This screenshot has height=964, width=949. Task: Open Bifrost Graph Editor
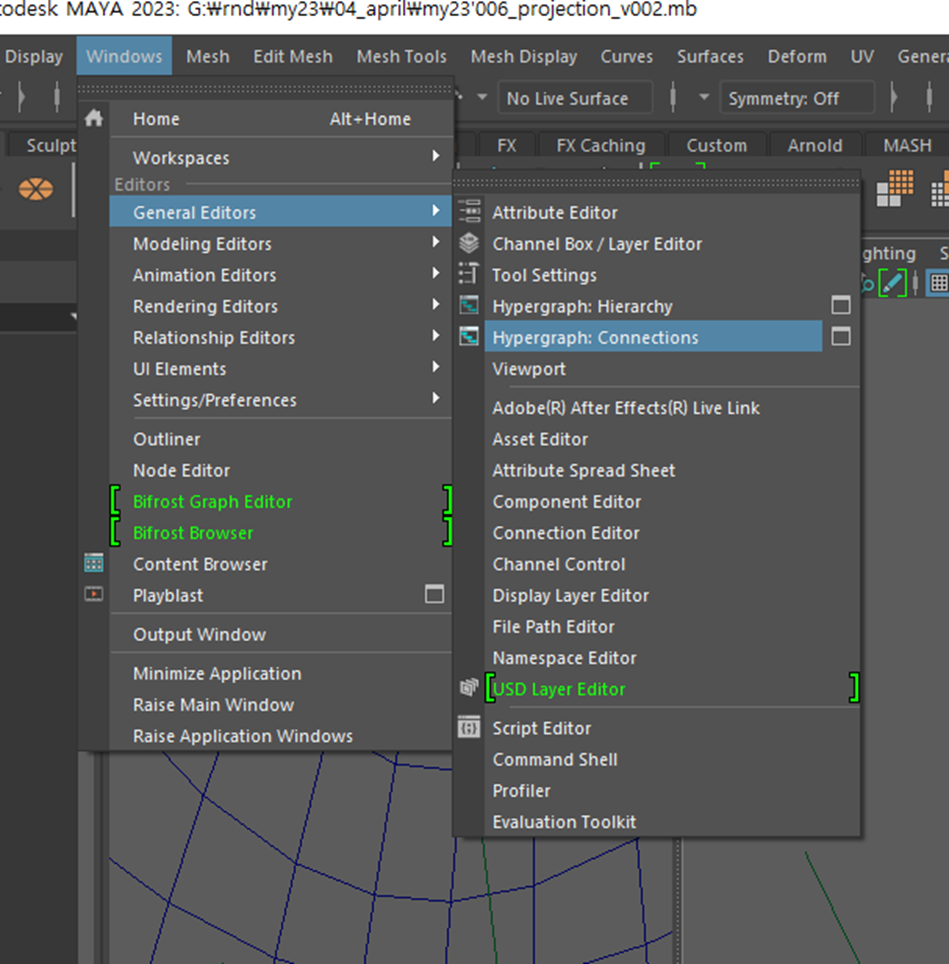[x=280, y=502]
